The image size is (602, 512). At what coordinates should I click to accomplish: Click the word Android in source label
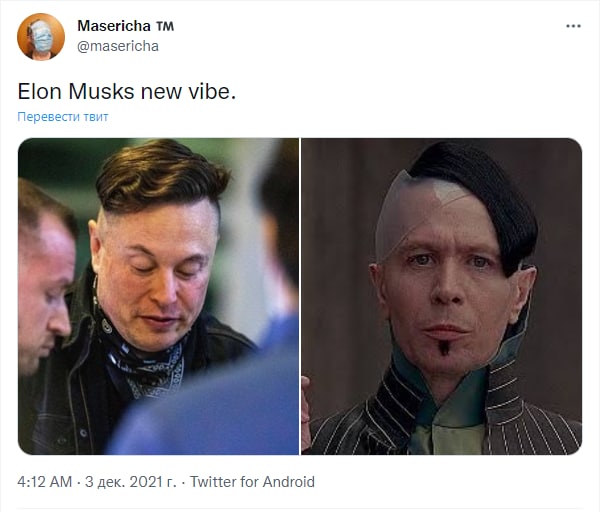pyautogui.click(x=288, y=482)
